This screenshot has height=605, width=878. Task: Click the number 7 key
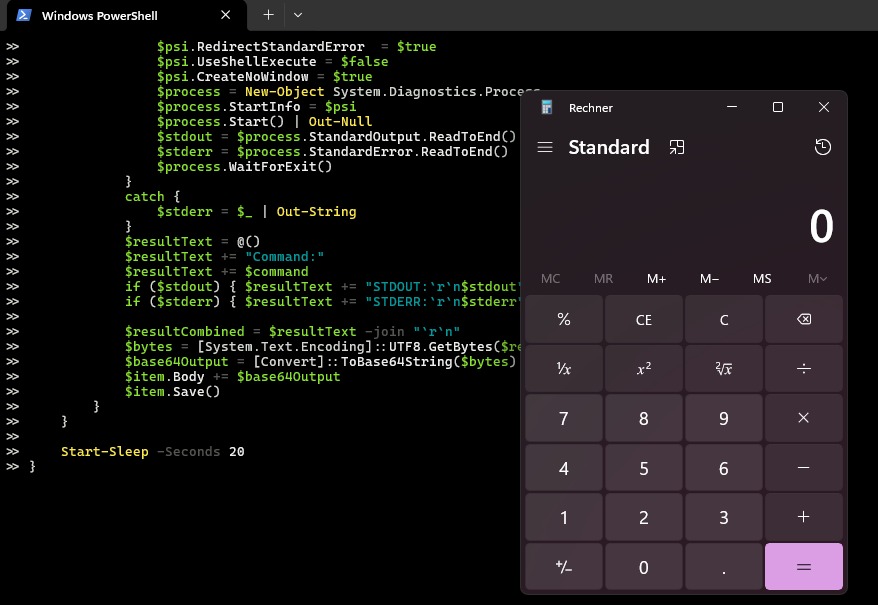[564, 419]
